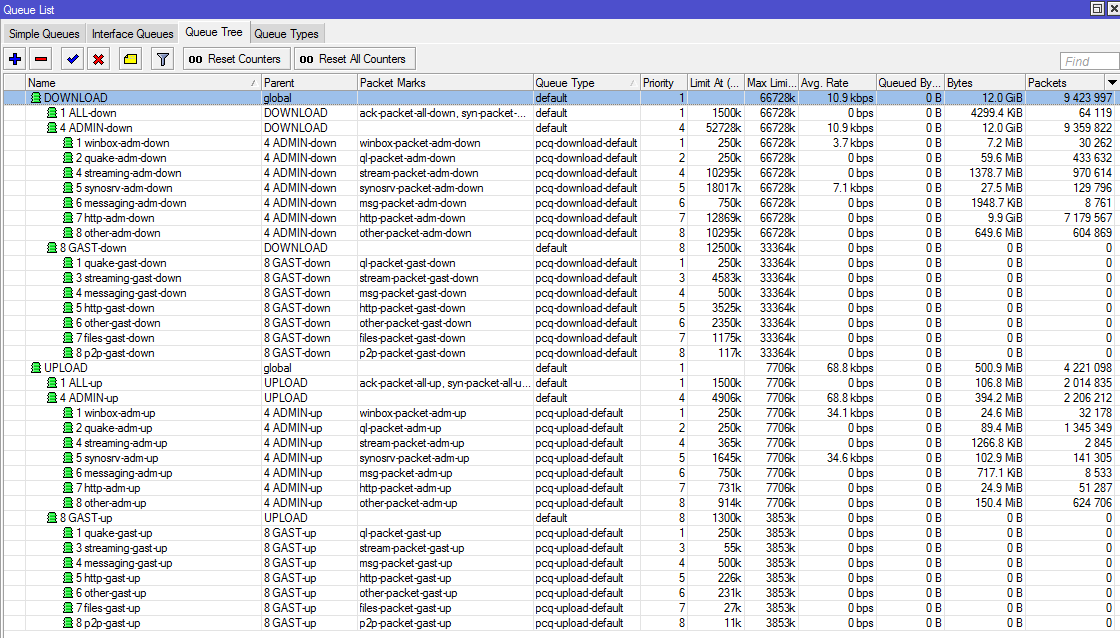Image resolution: width=1120 pixels, height=638 pixels.
Task: Disable the selected queue via red X
Action: [x=96, y=57]
